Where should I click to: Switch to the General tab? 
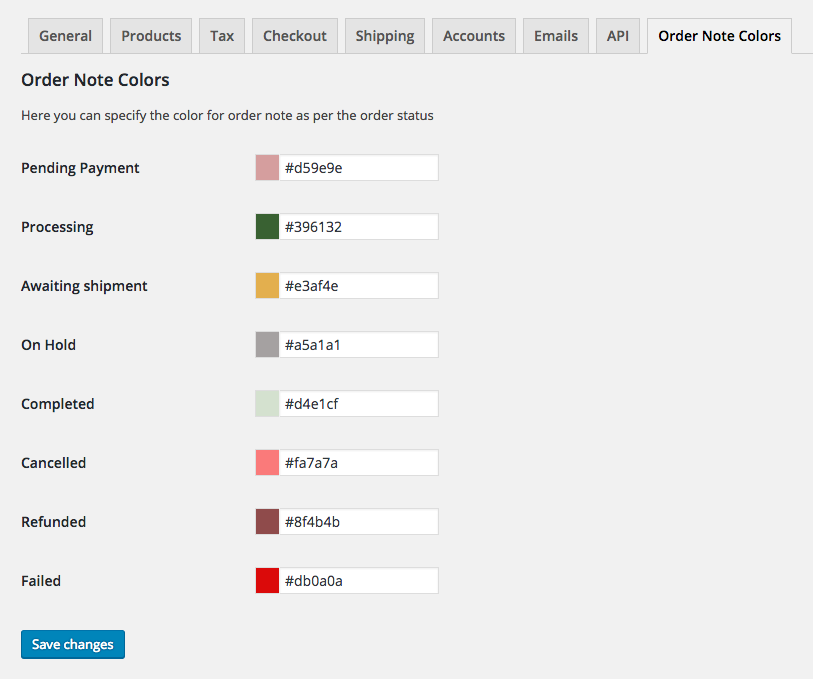(65, 36)
